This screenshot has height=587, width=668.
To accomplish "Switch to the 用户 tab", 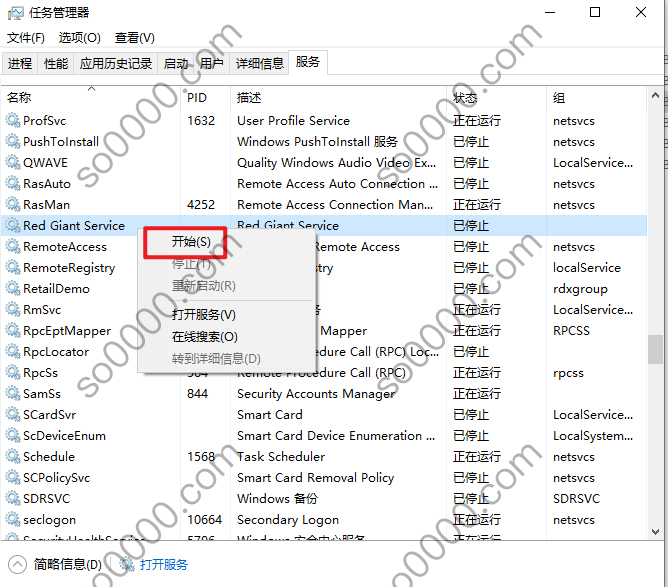I will 212,63.
